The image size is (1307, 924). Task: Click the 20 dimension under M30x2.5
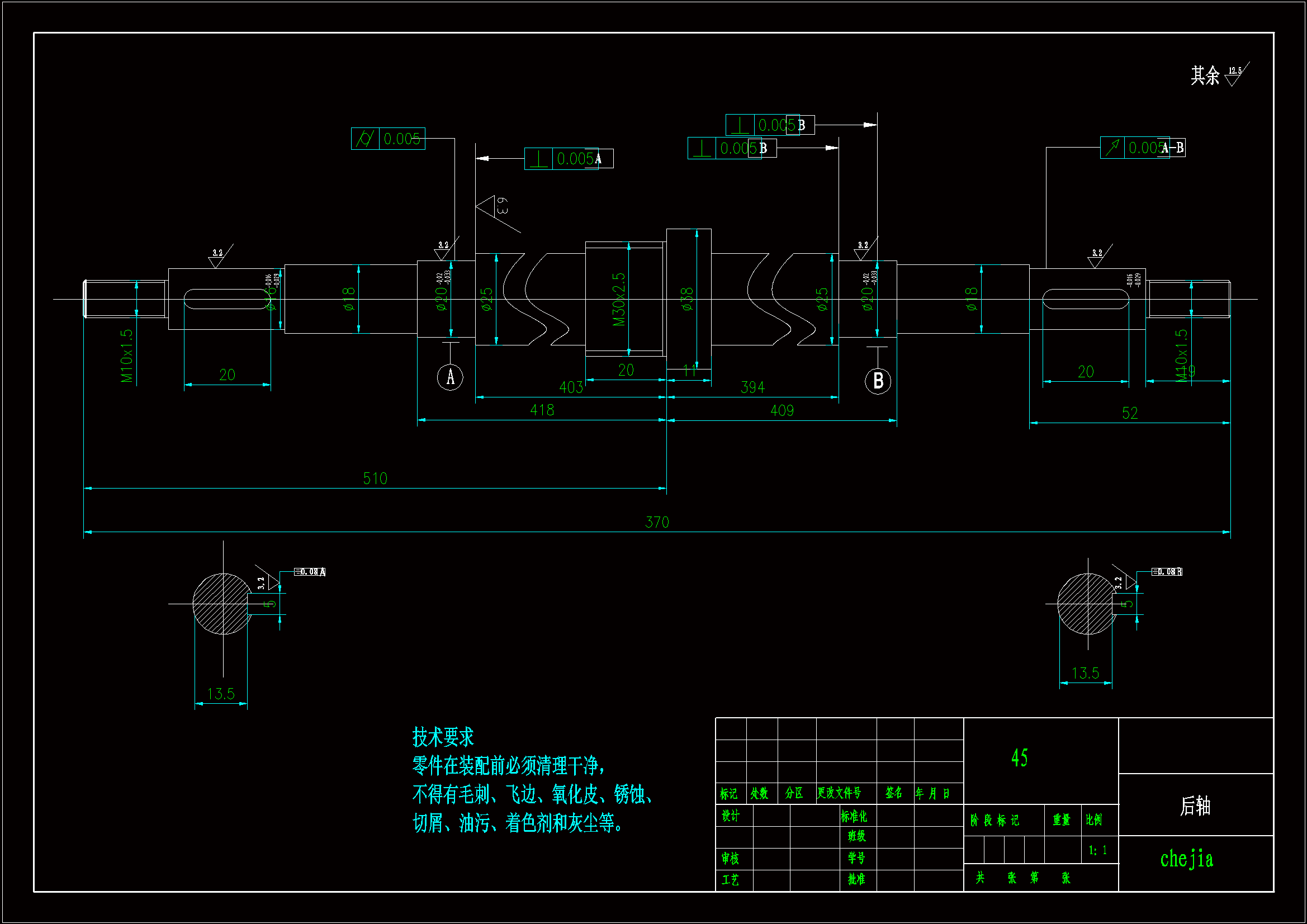[626, 370]
